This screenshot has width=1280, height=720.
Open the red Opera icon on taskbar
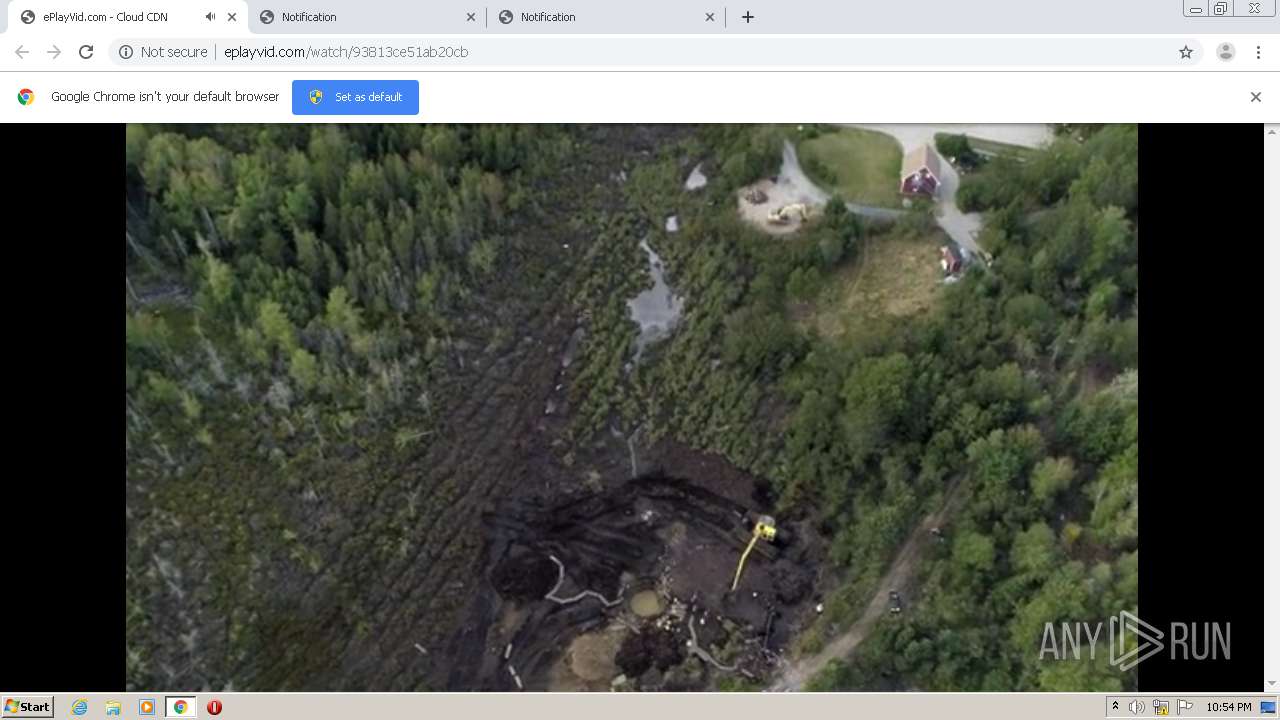(214, 707)
